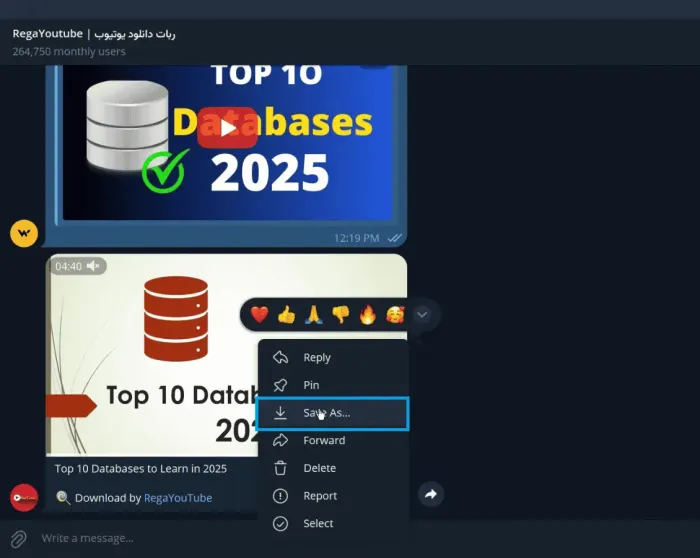React with the red heart emoji

pyautogui.click(x=259, y=315)
